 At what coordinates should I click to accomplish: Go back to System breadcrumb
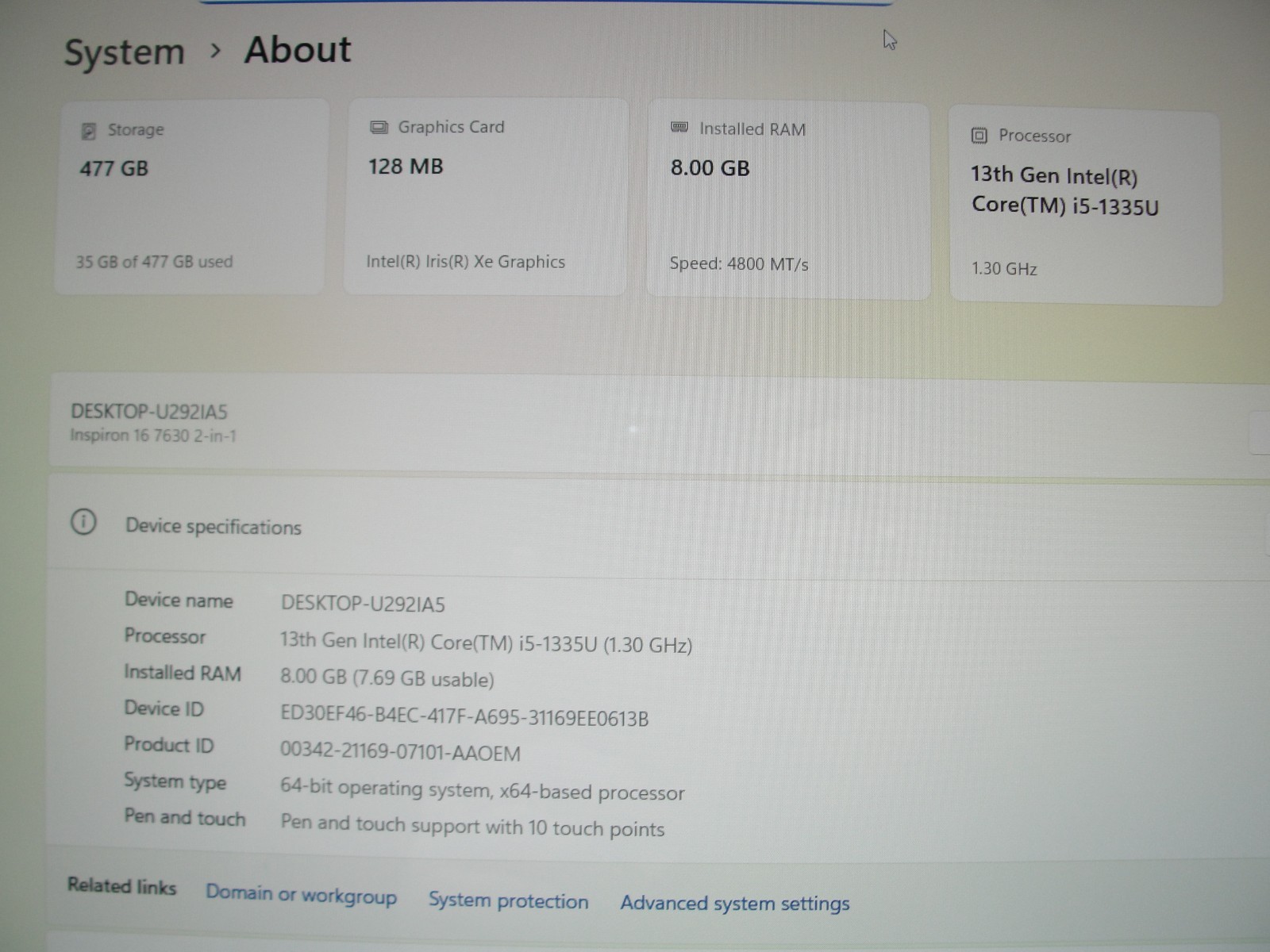[x=125, y=53]
